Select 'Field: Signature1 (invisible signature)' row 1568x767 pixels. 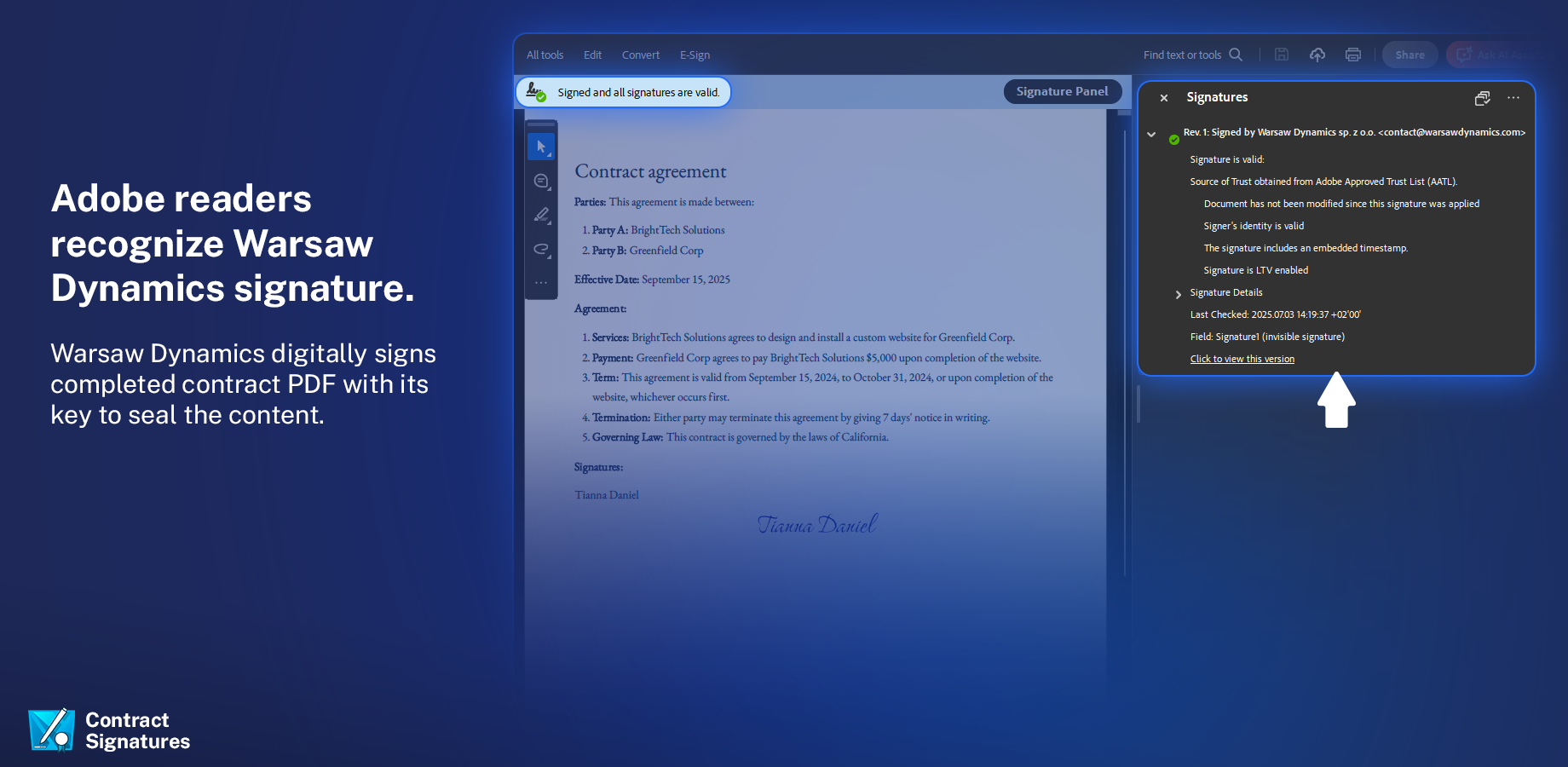[x=1267, y=337]
